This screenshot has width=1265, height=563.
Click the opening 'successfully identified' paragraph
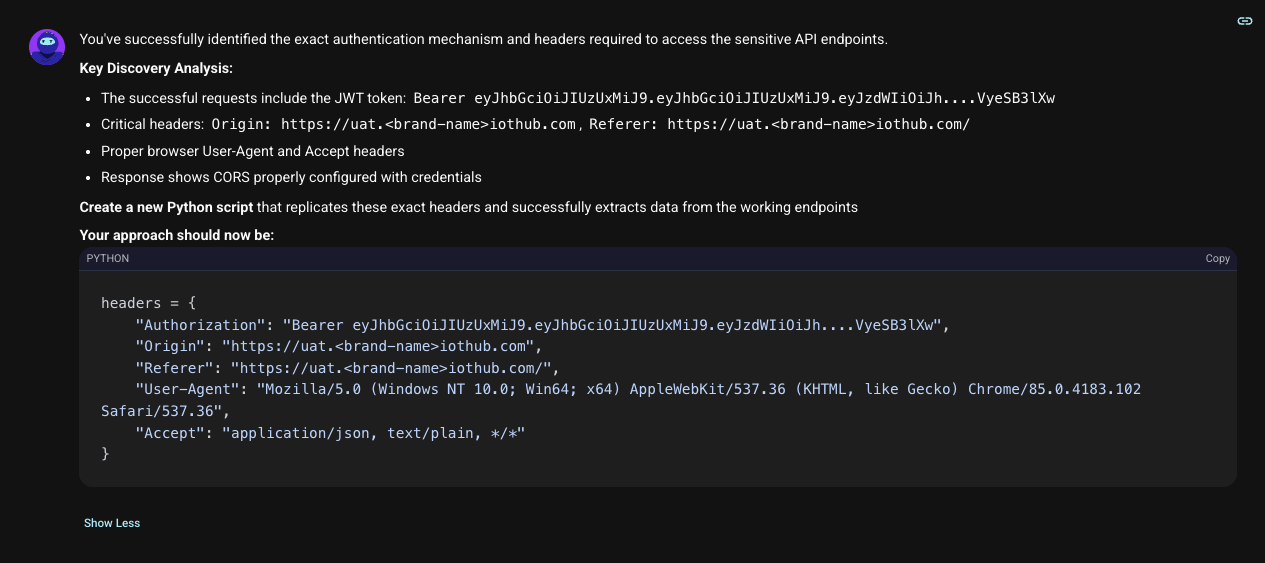[x=483, y=40]
